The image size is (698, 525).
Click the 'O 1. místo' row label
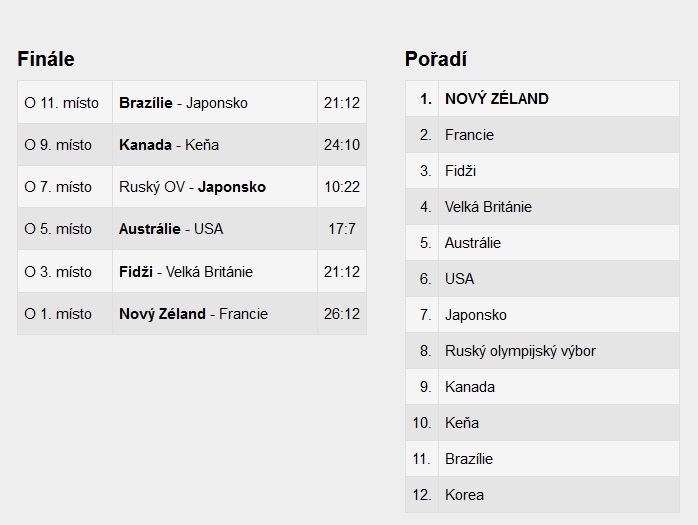tap(58, 313)
